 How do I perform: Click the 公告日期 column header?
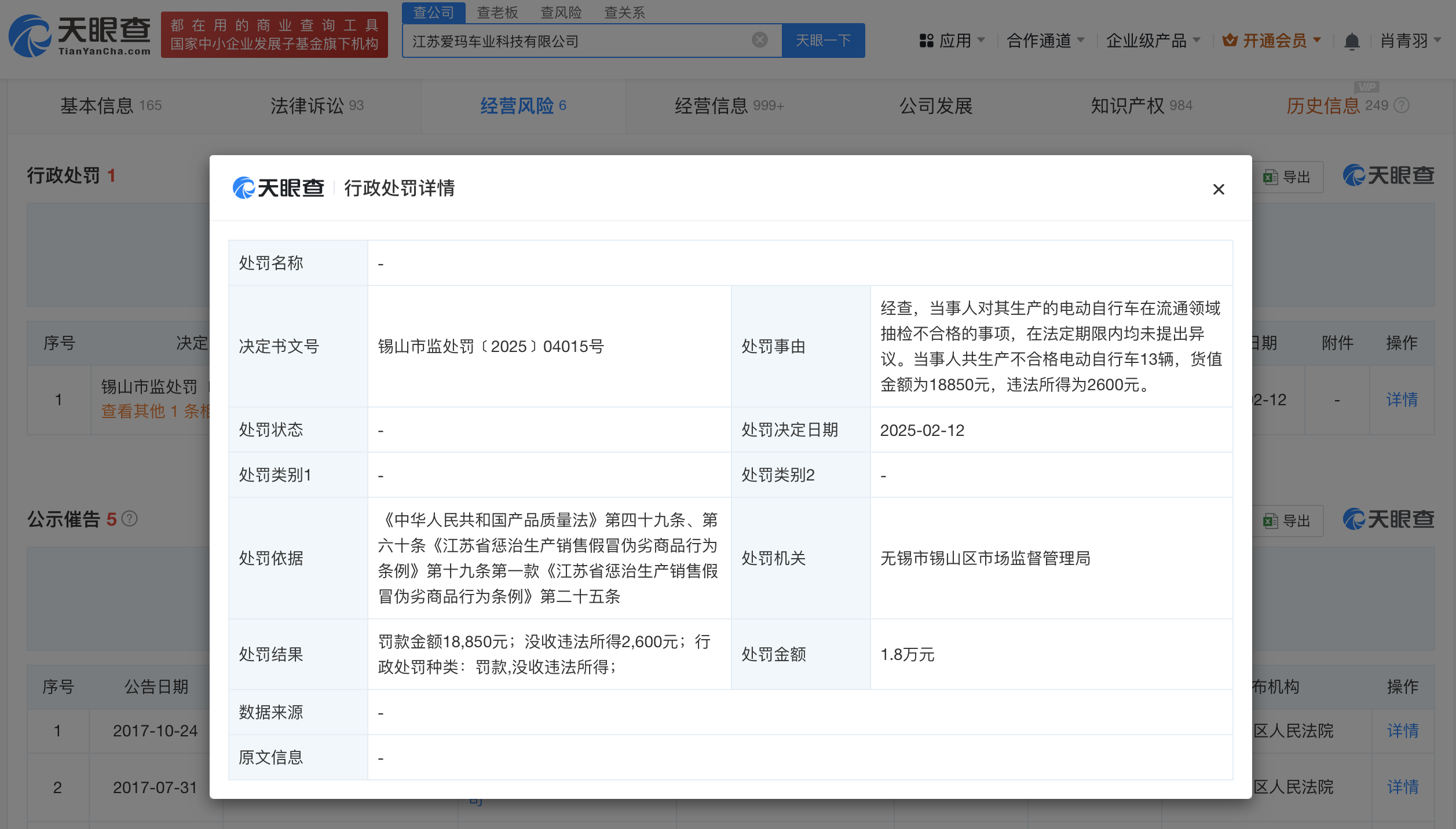[x=156, y=687]
